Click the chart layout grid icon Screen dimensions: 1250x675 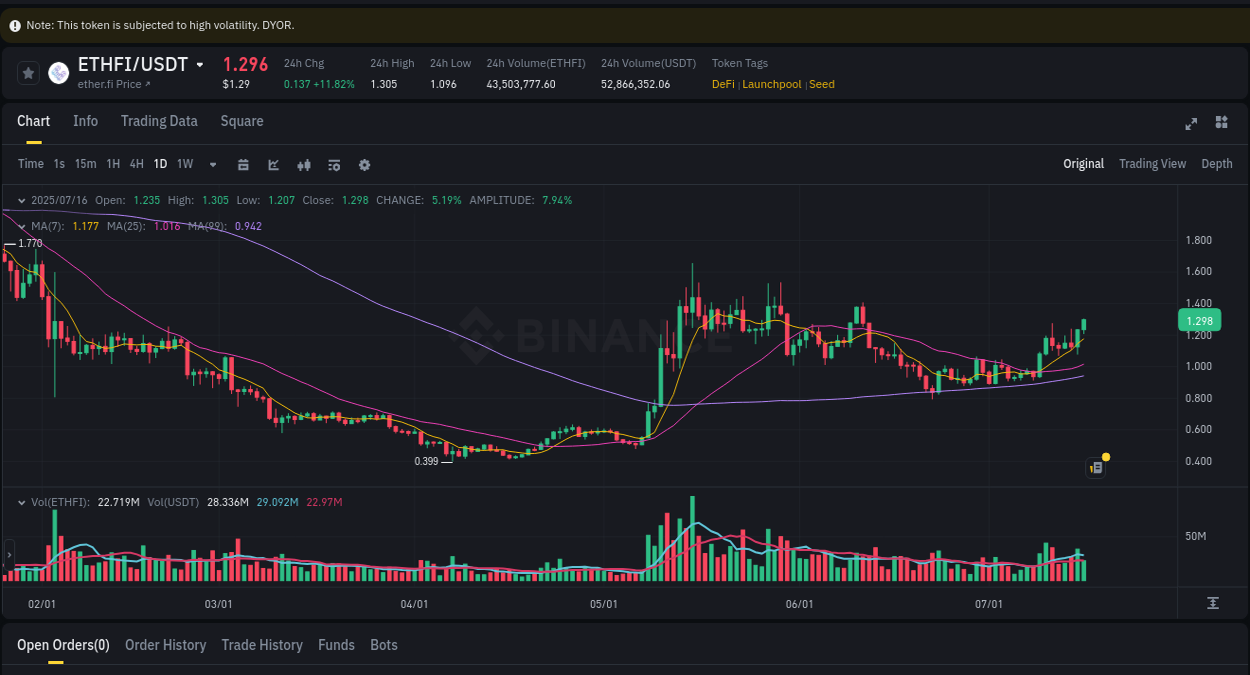click(1221, 122)
